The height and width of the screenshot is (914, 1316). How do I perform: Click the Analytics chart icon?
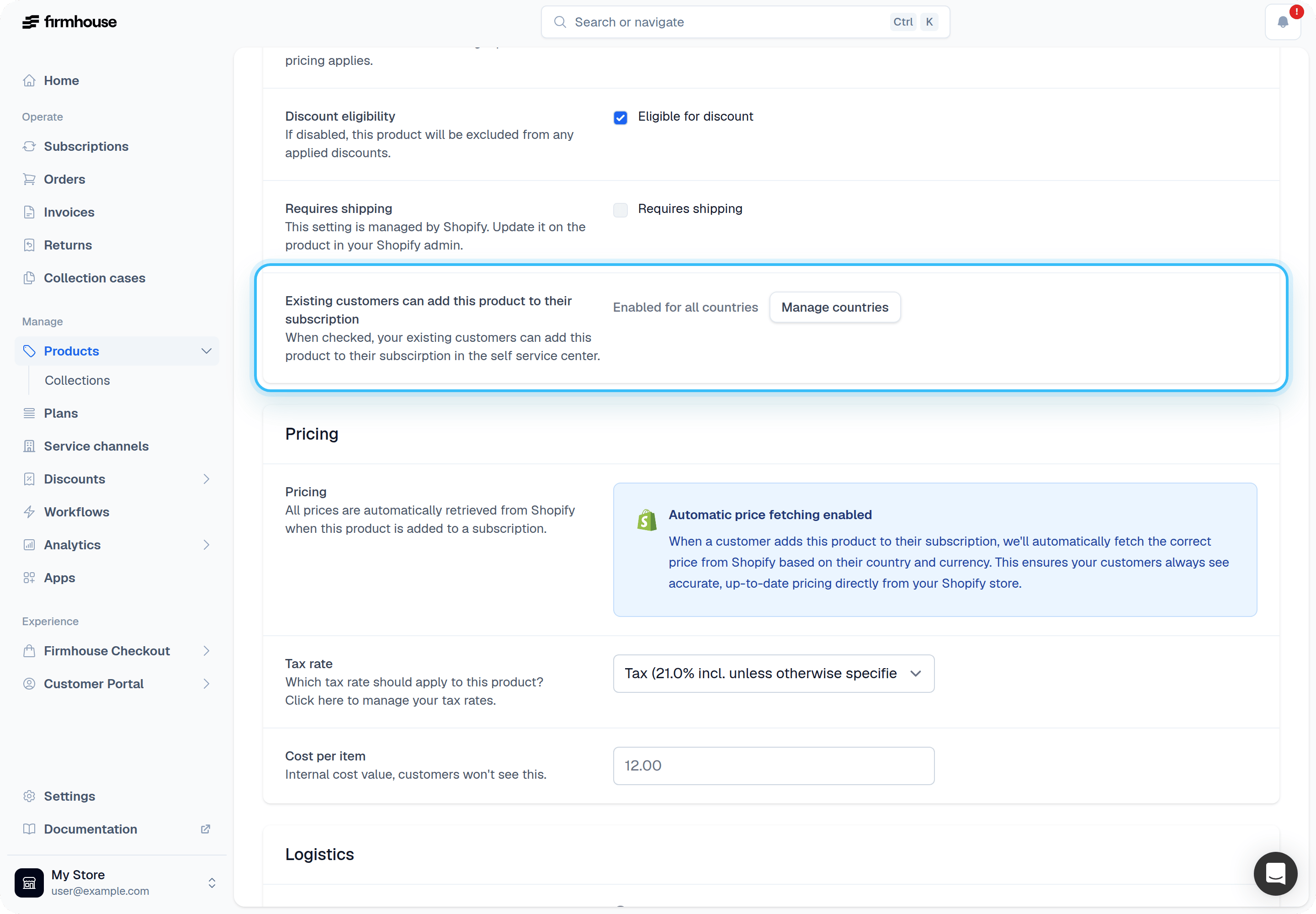coord(29,545)
